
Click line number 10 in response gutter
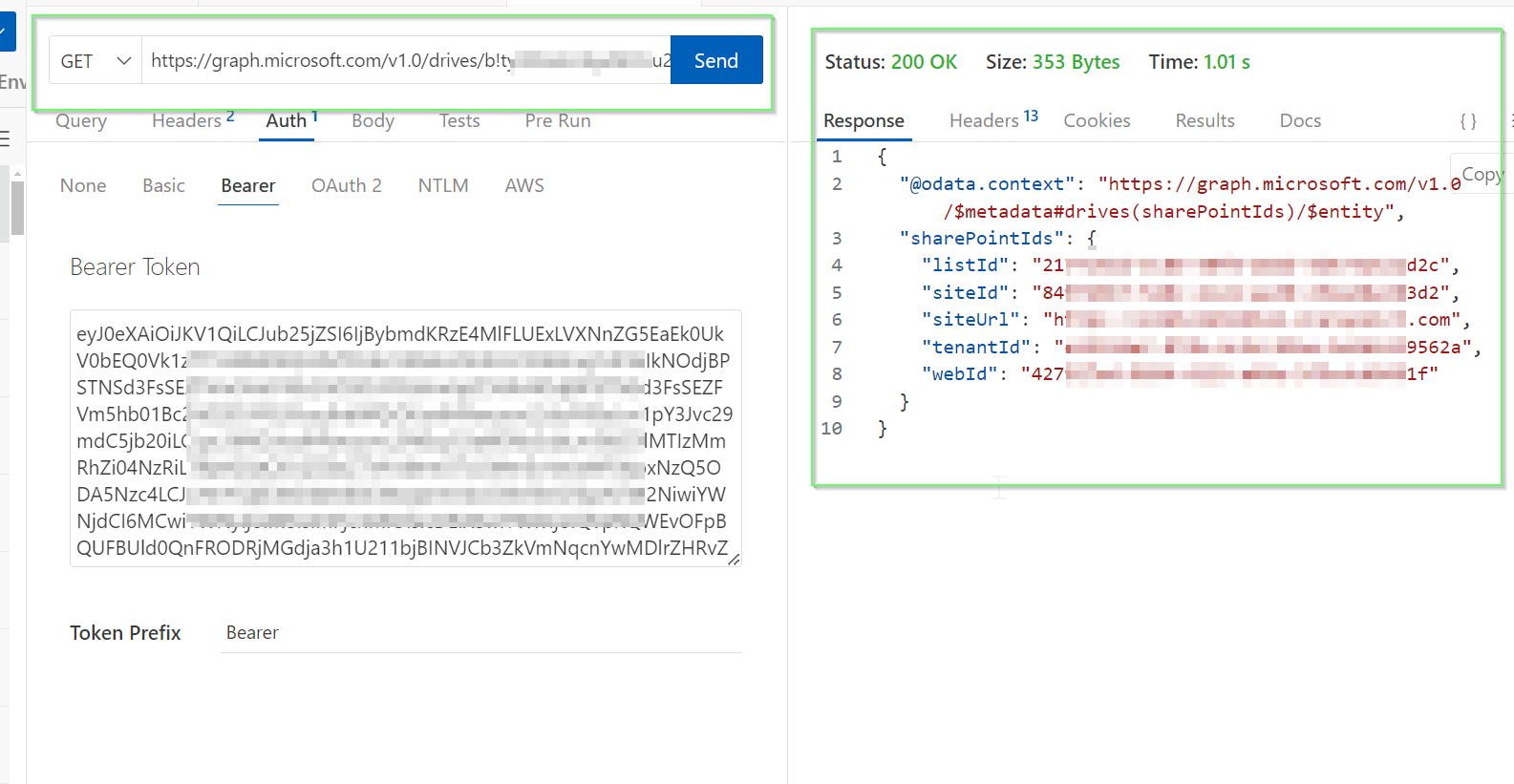tap(832, 429)
